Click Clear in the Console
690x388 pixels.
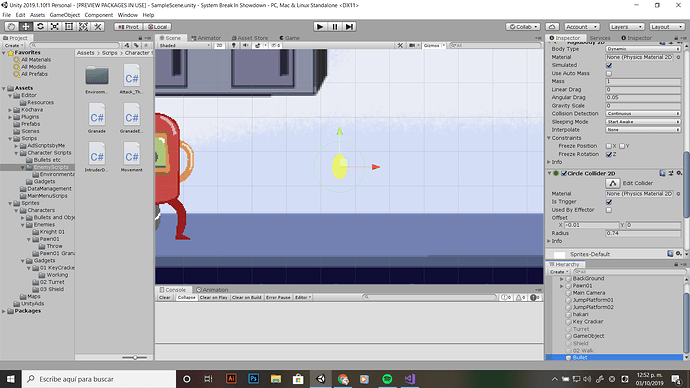165,297
